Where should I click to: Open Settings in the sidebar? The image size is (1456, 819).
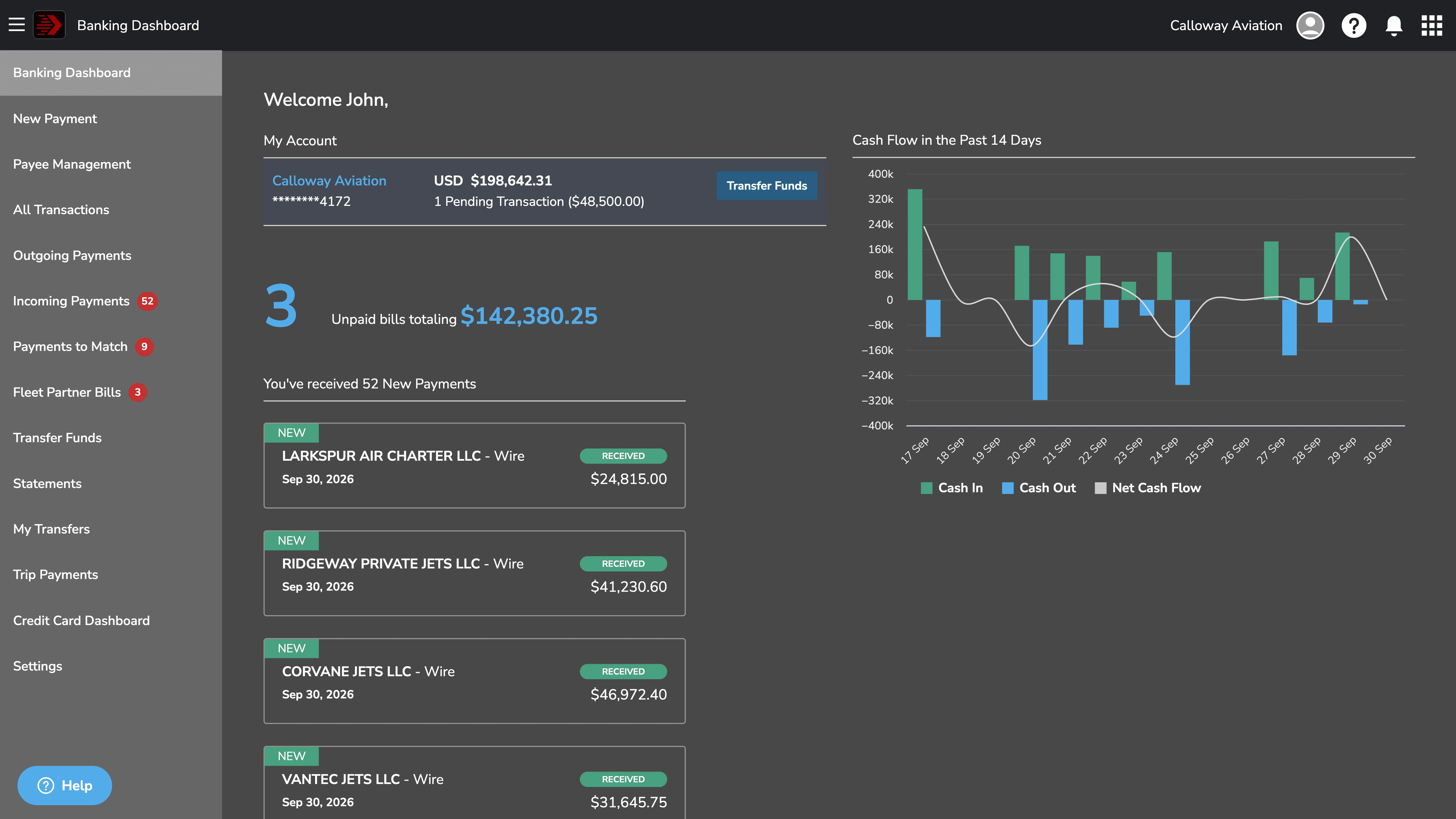111,666
